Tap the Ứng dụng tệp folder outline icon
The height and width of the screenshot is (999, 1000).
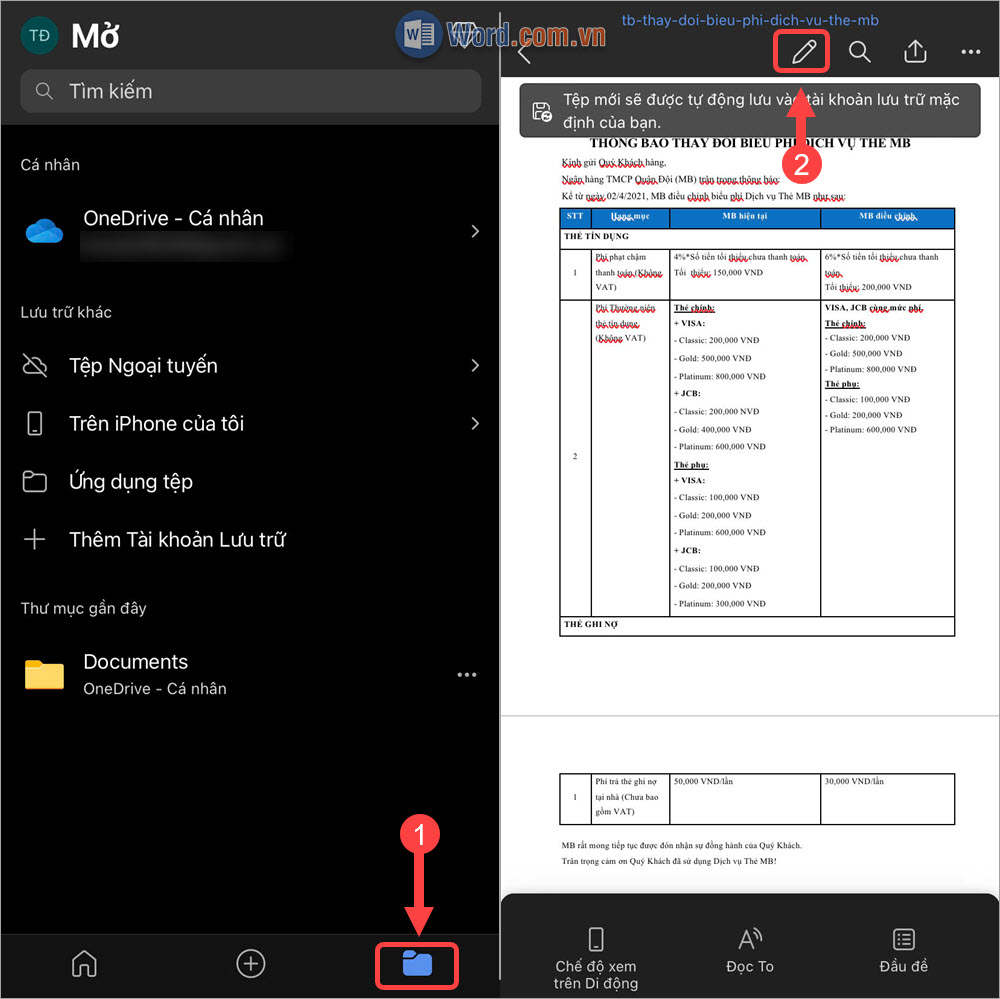[34, 482]
